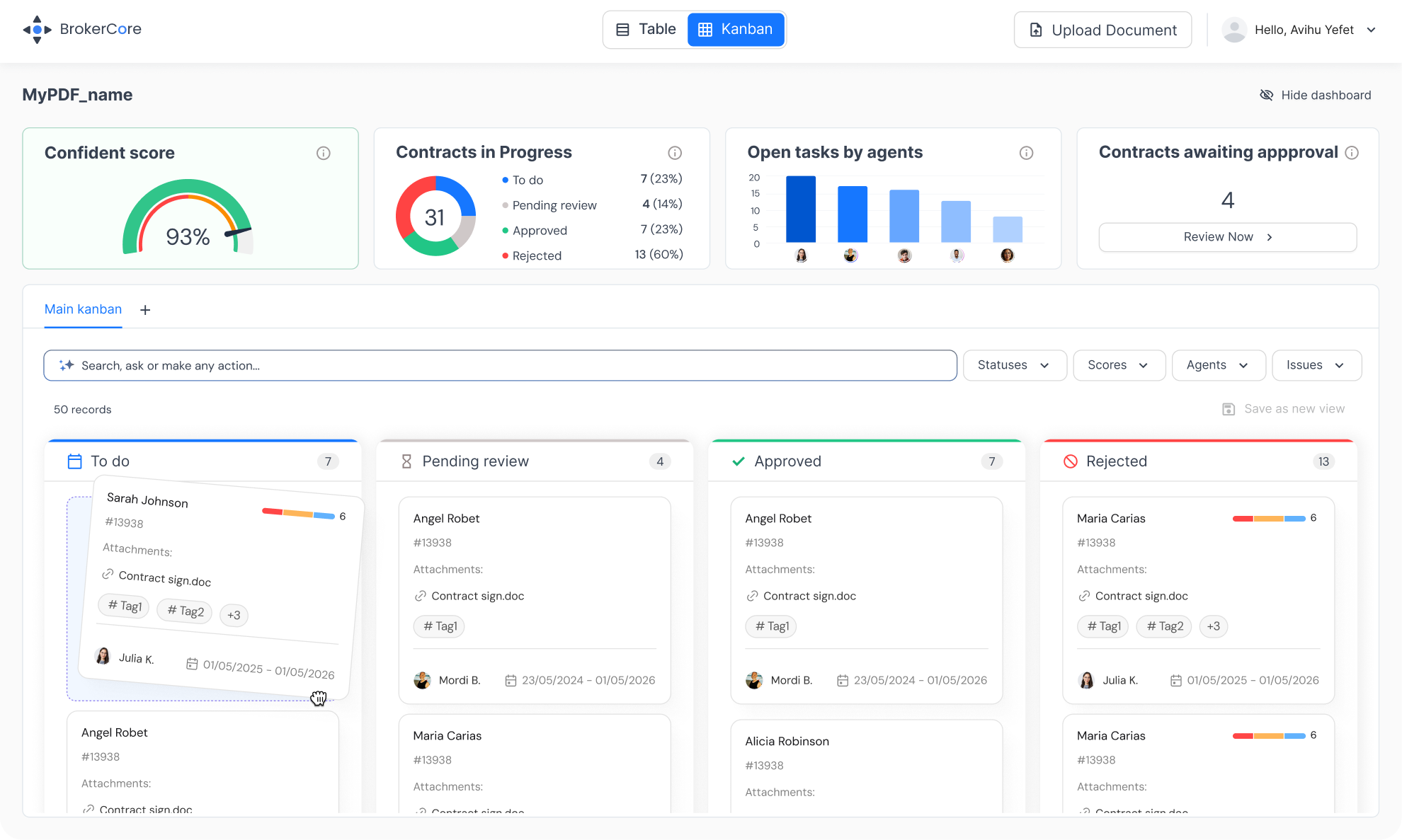Screen dimensions: 1402x840
Task: Switch to Table view
Action: [646, 30]
